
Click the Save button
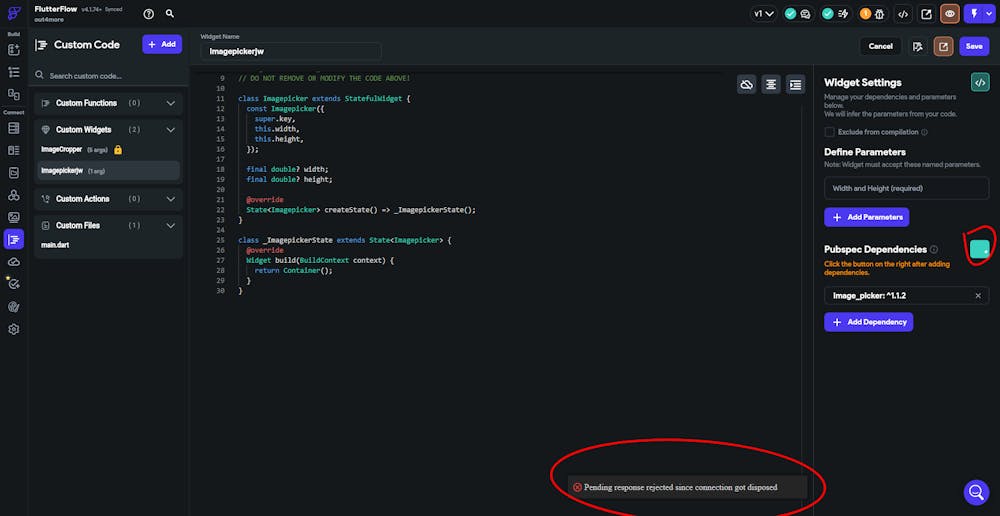click(x=973, y=46)
